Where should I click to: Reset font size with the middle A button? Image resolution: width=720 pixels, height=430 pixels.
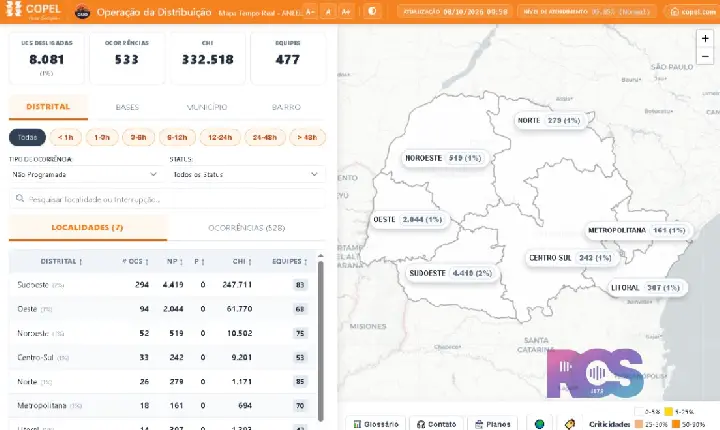pyautogui.click(x=328, y=11)
